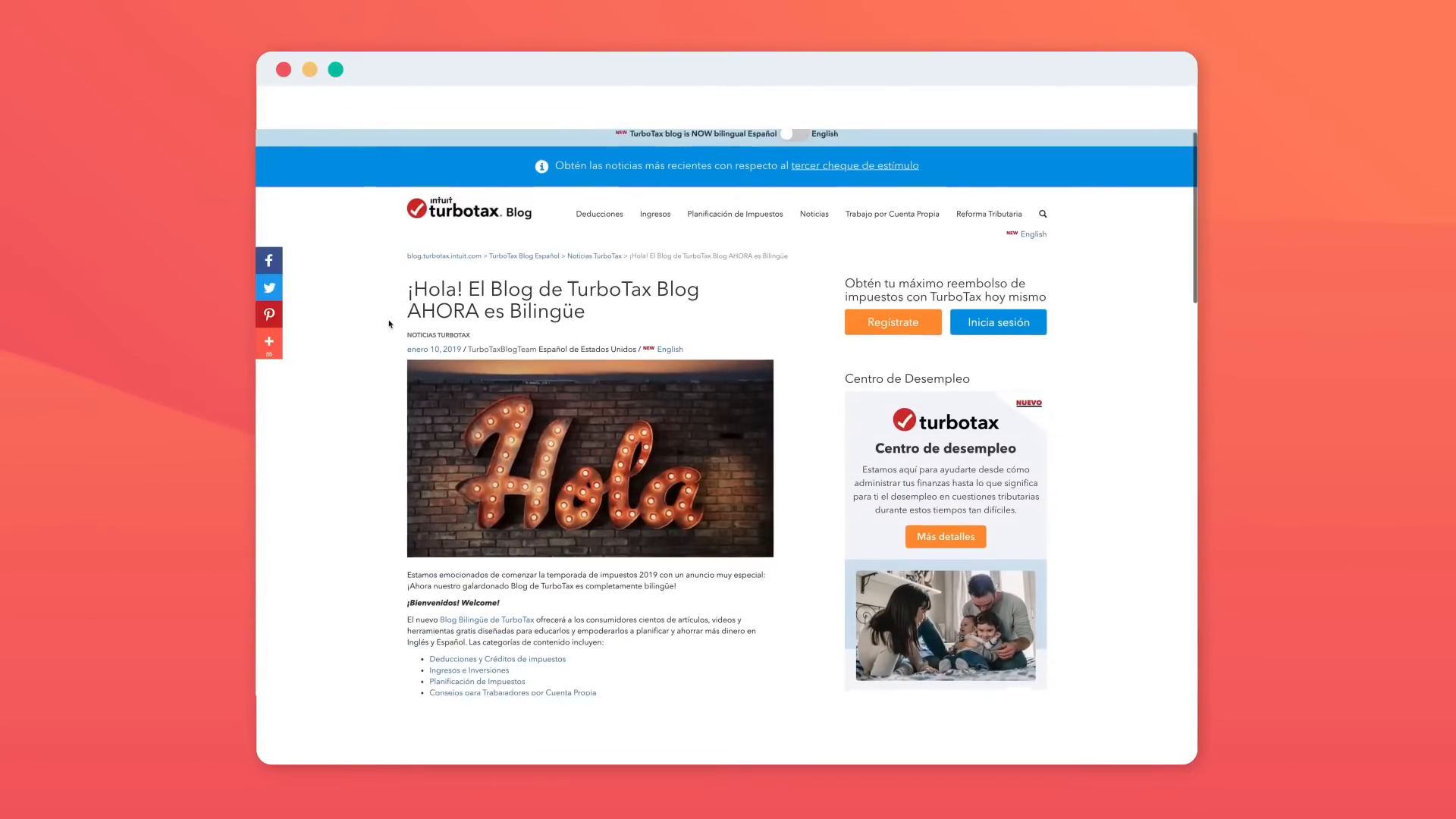Select Trabajo por Cuenta Propia nav item
This screenshot has width=1456, height=819.
pyautogui.click(x=892, y=214)
